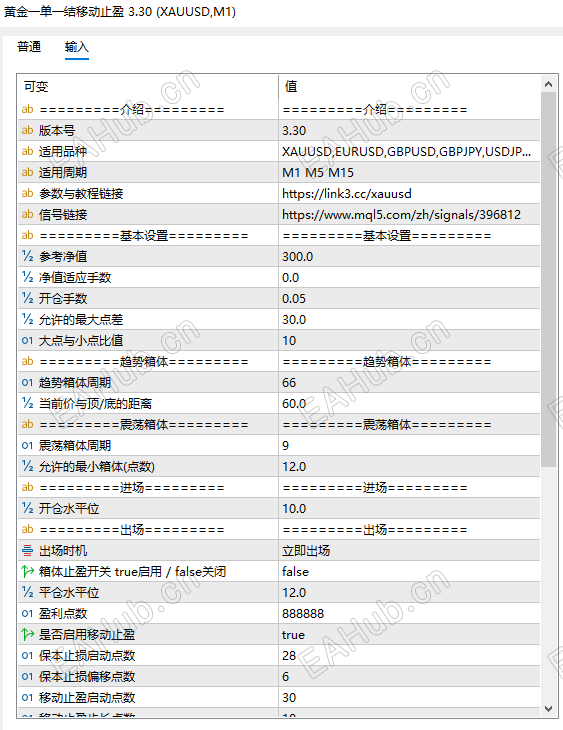Click the 01 icon beside 趋势箱体周期
This screenshot has height=730, width=563.
[x=27, y=382]
